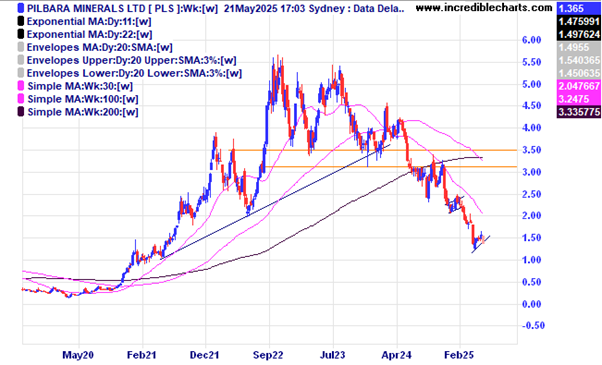Click the 1.497624 EMA value box
602x365 pixels.
coord(579,35)
